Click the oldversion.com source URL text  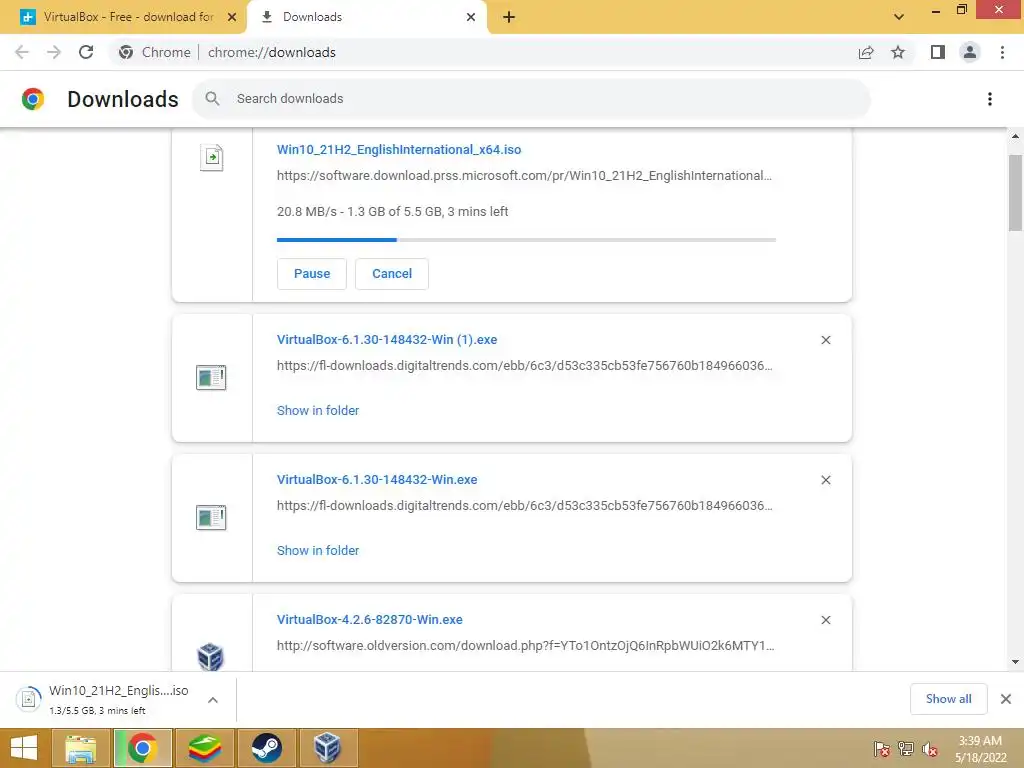coord(526,646)
